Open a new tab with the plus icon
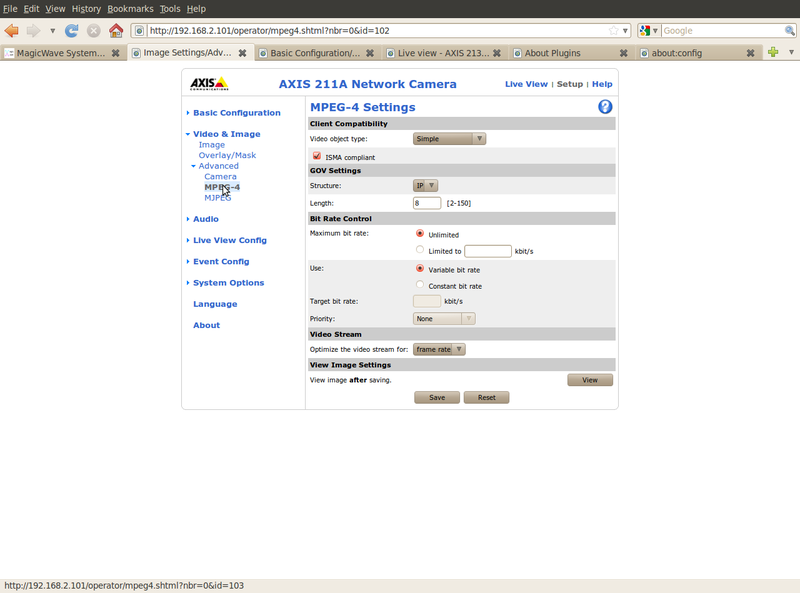This screenshot has width=800, height=593. [773, 52]
